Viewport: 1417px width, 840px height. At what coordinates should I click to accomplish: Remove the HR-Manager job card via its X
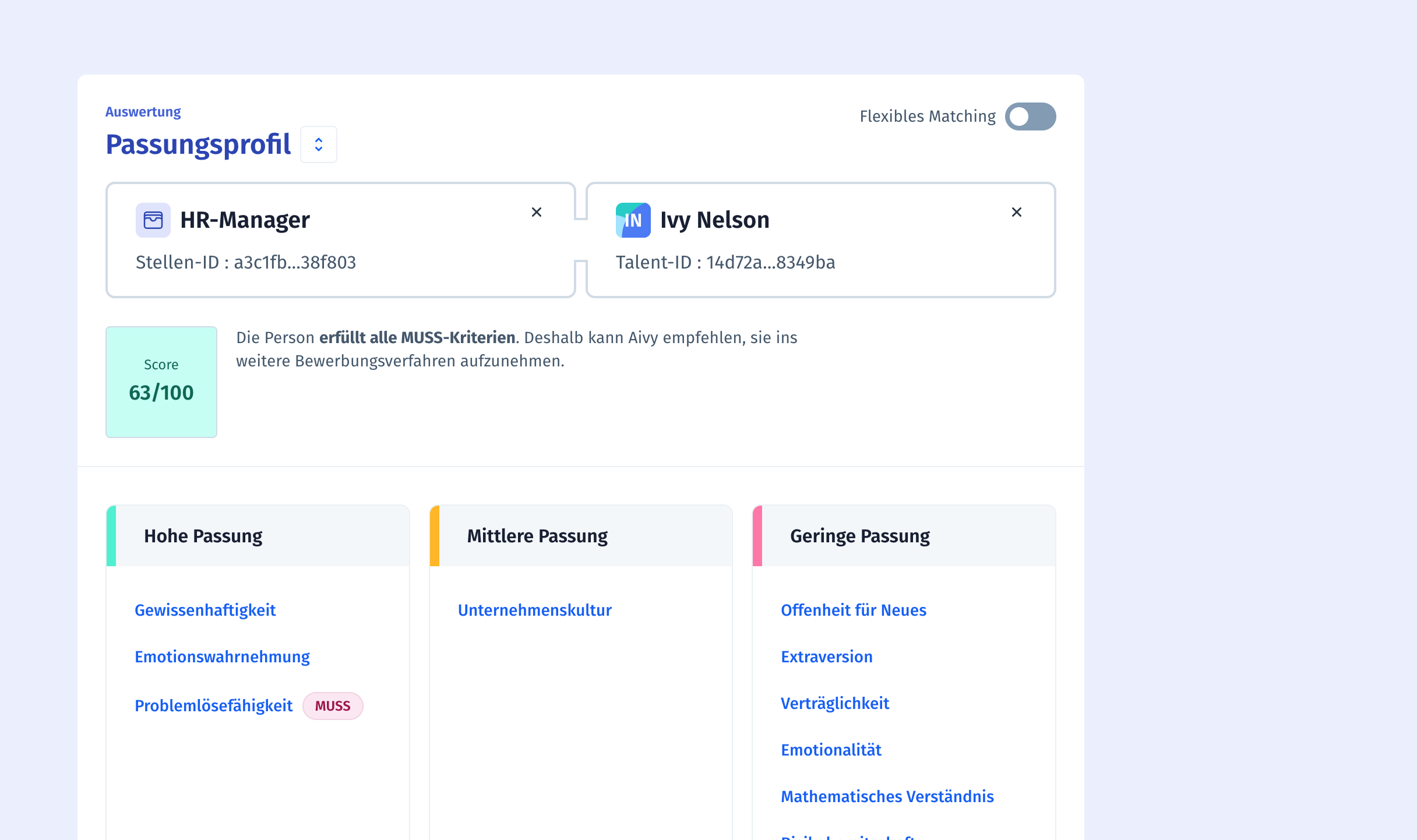coord(537,212)
